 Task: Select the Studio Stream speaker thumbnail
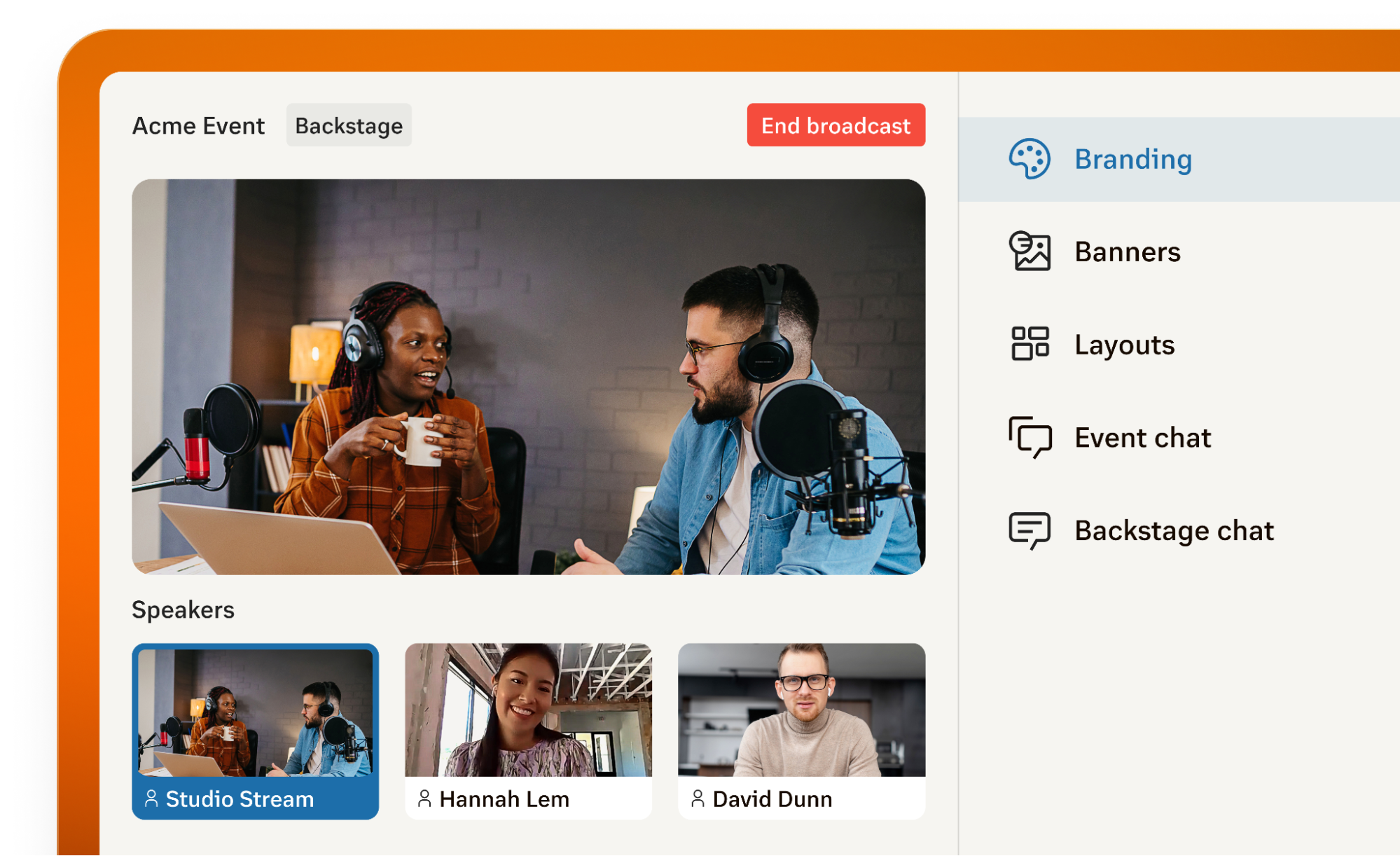tap(255, 712)
